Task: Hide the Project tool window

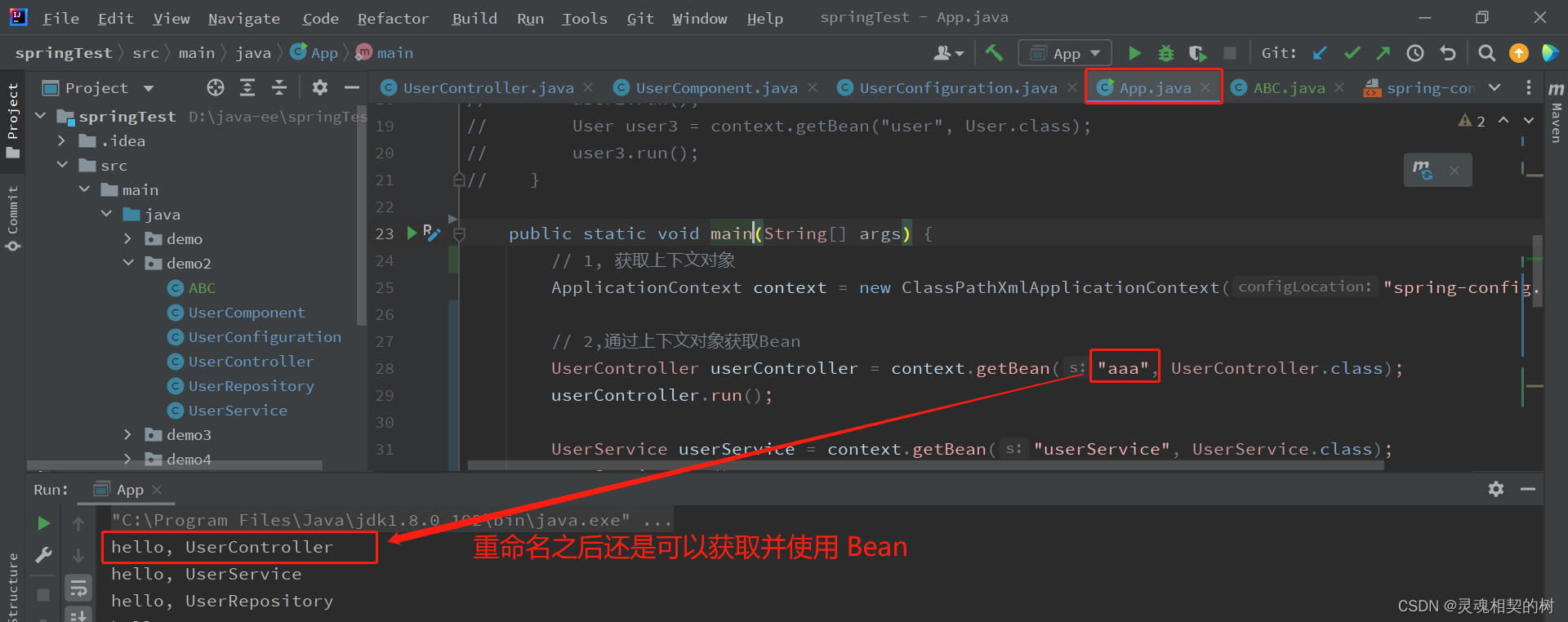Action: pos(352,87)
